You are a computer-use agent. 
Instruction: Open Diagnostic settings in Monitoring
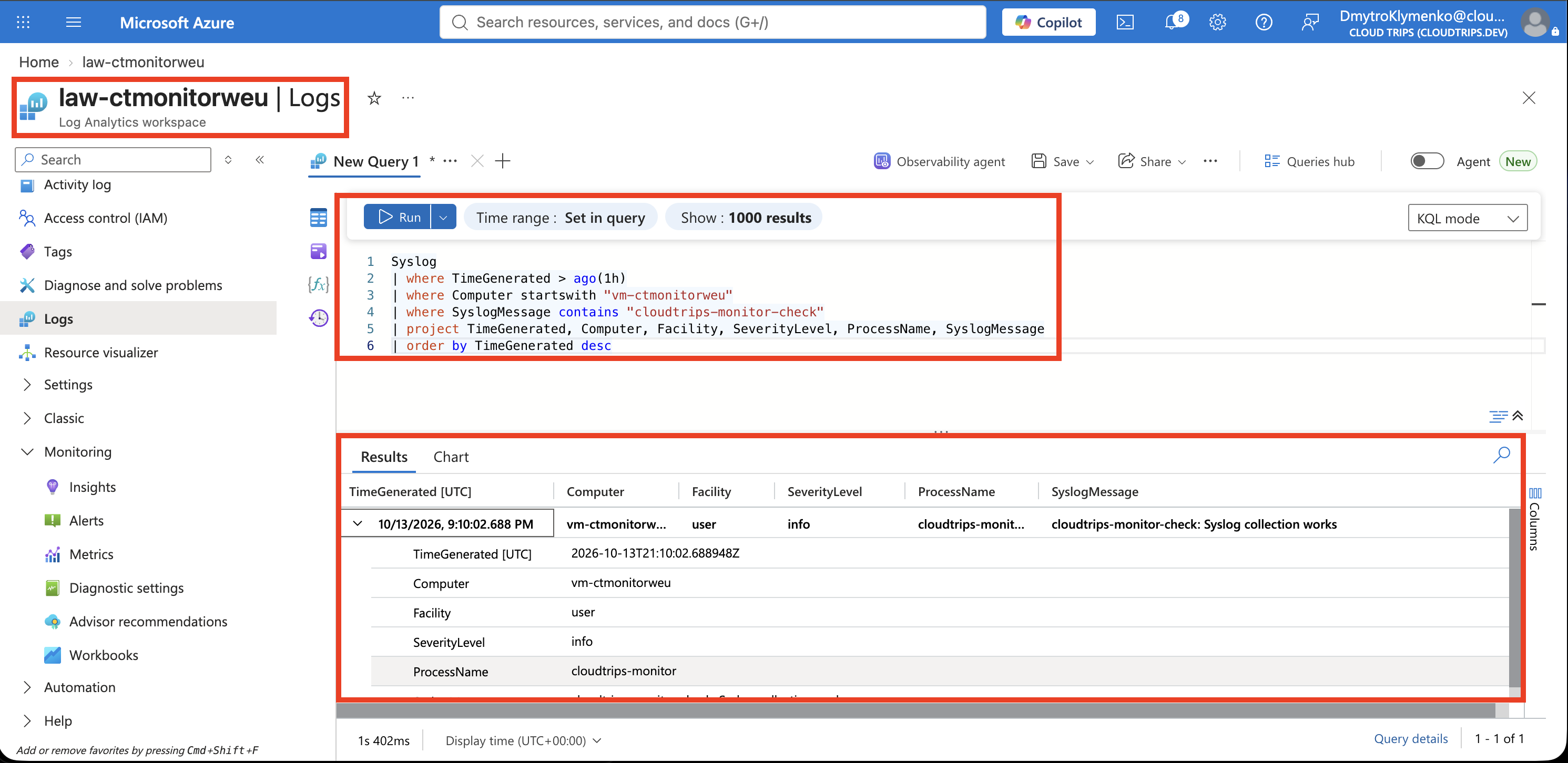[127, 588]
